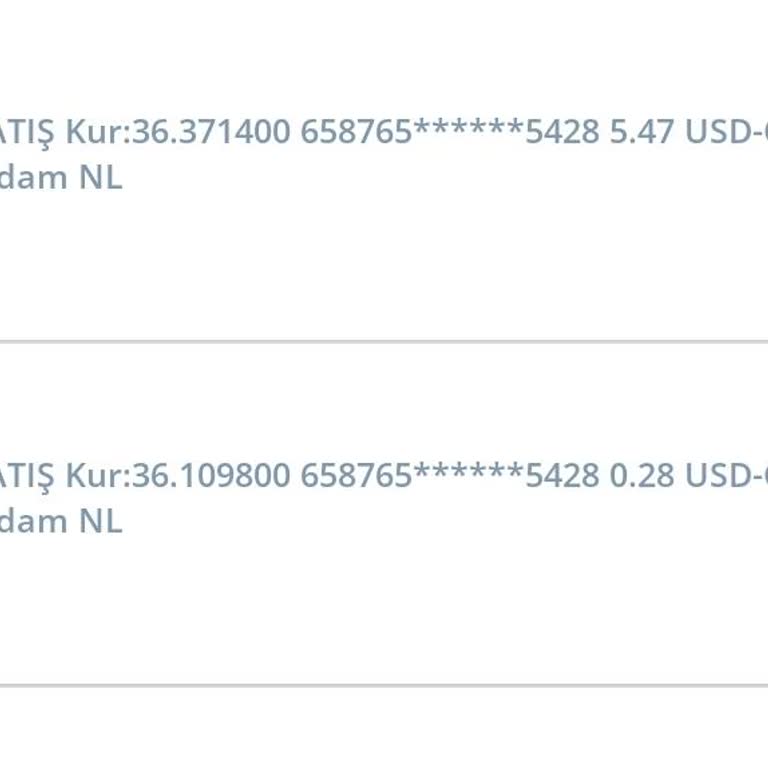Click the divider line below the 5.47 USD transaction
The width and height of the screenshot is (768, 768).
point(384,342)
